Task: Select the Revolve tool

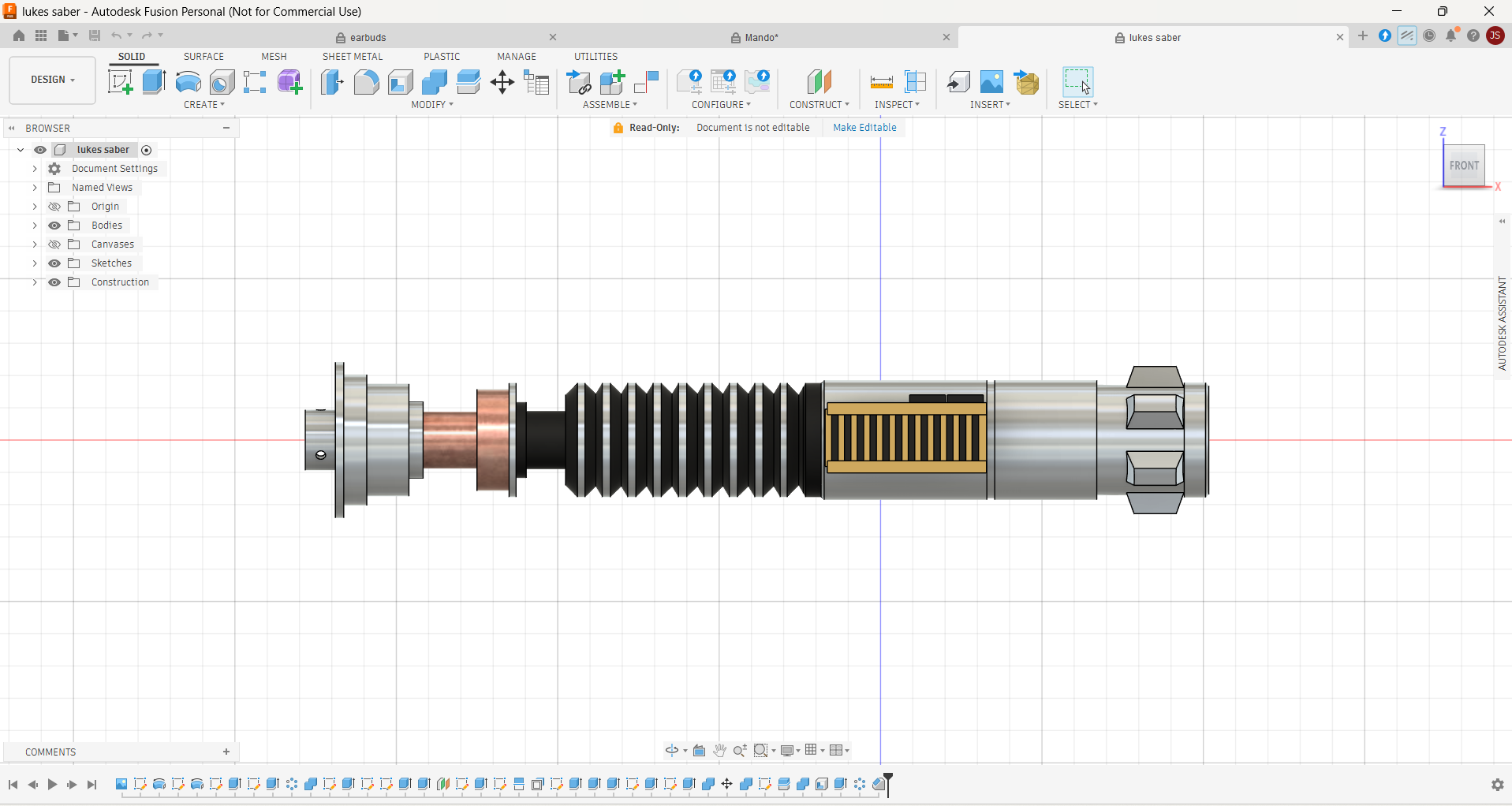Action: 188,82
